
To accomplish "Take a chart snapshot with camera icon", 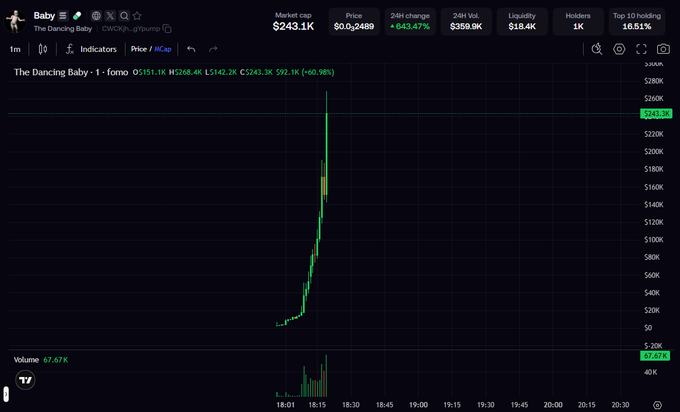I will pos(663,49).
